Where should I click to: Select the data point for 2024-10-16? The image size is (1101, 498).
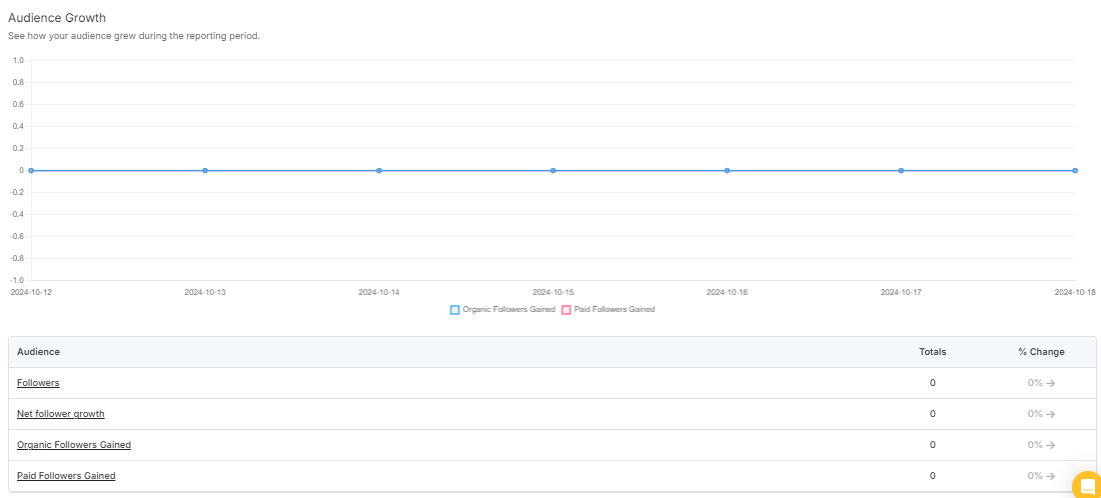tap(727, 171)
